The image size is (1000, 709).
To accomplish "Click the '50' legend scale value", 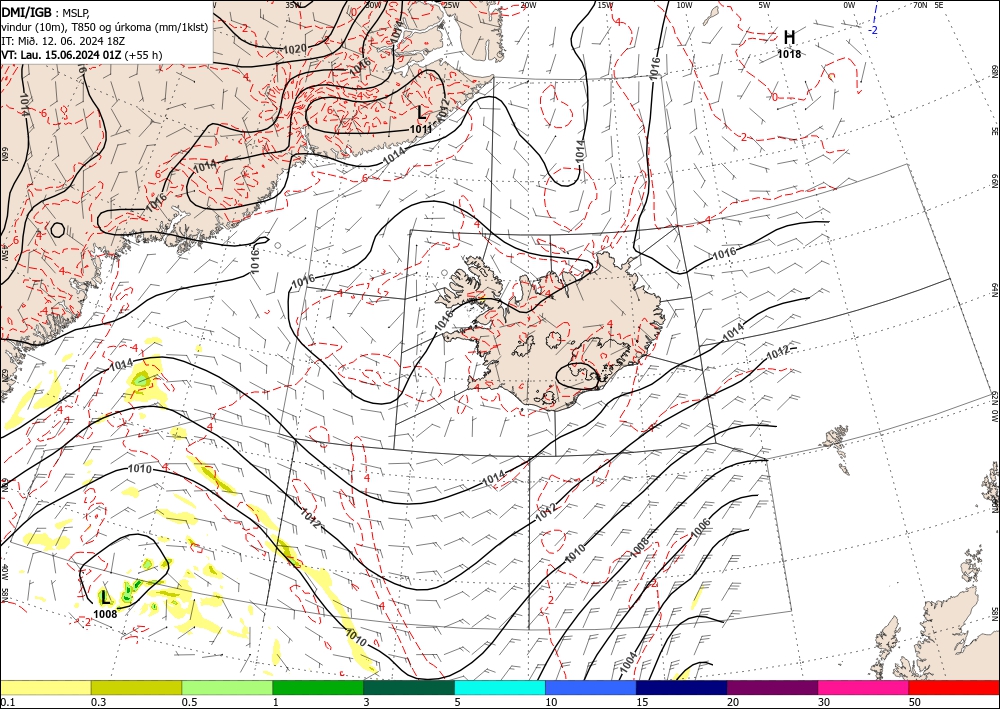I will tap(915, 702).
